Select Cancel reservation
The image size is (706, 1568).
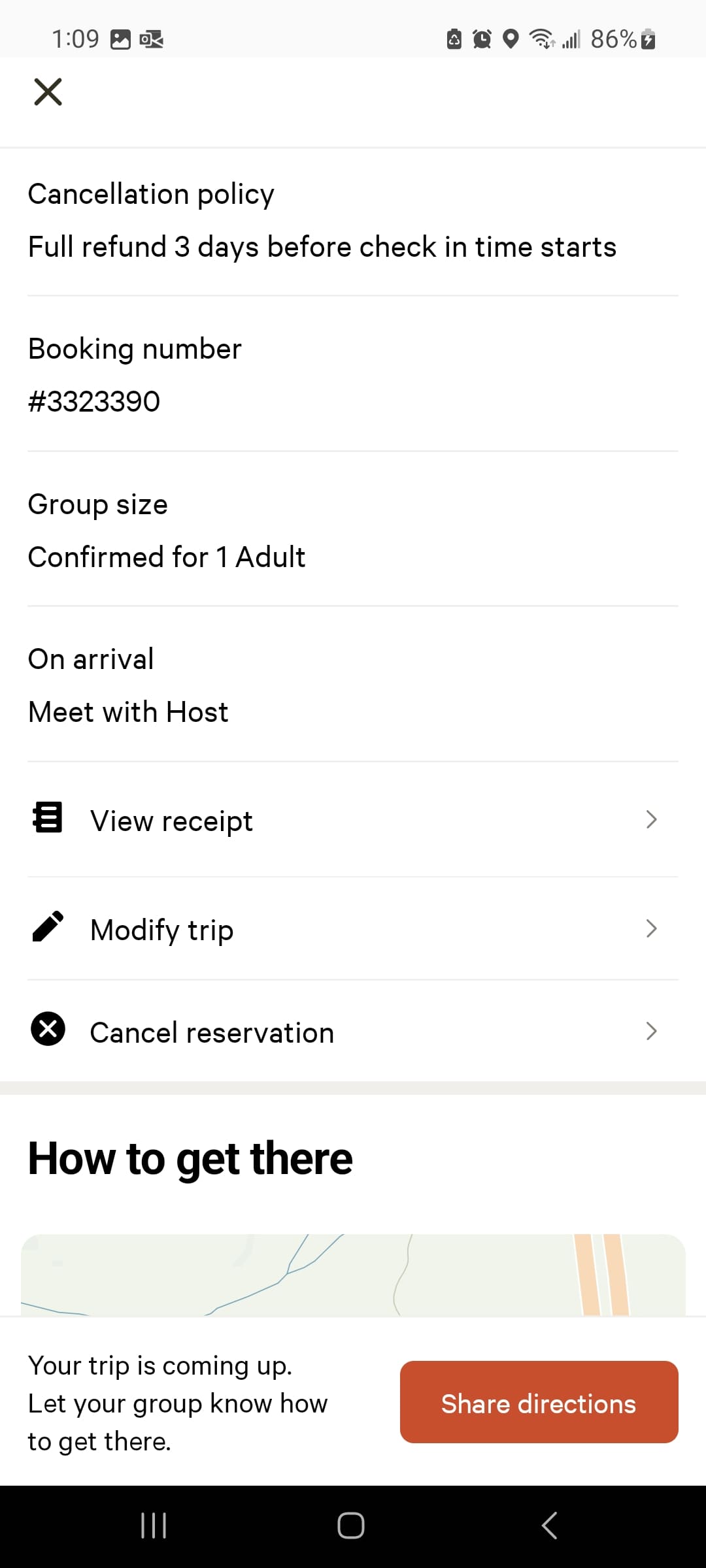click(353, 1031)
